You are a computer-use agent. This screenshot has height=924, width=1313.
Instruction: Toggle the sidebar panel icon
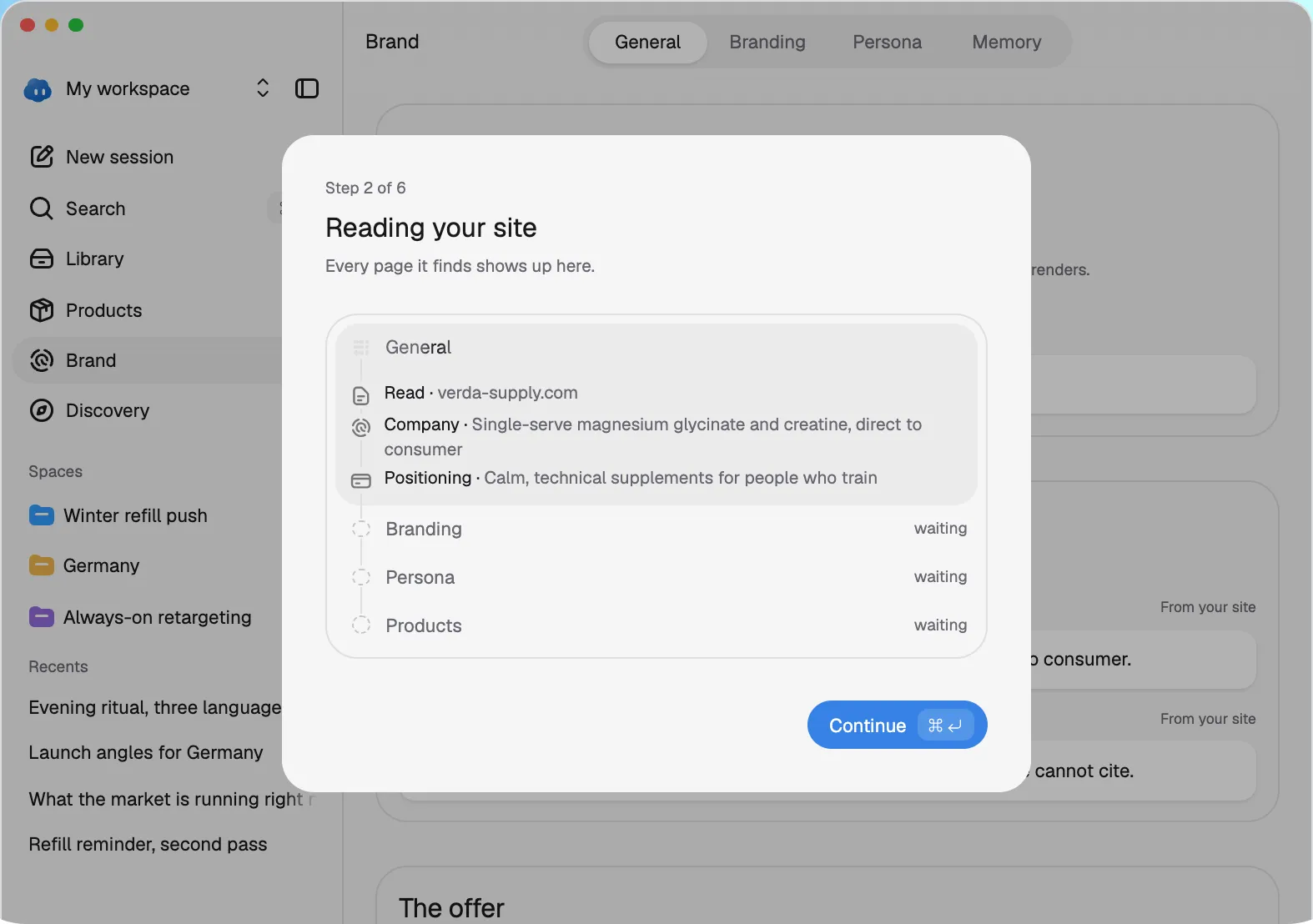point(307,88)
